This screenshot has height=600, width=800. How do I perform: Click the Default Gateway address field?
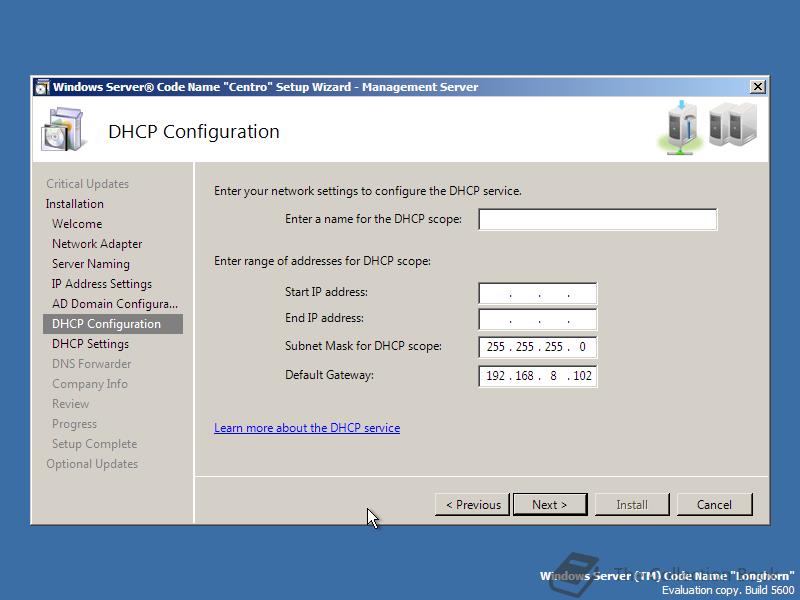pyautogui.click(x=538, y=376)
